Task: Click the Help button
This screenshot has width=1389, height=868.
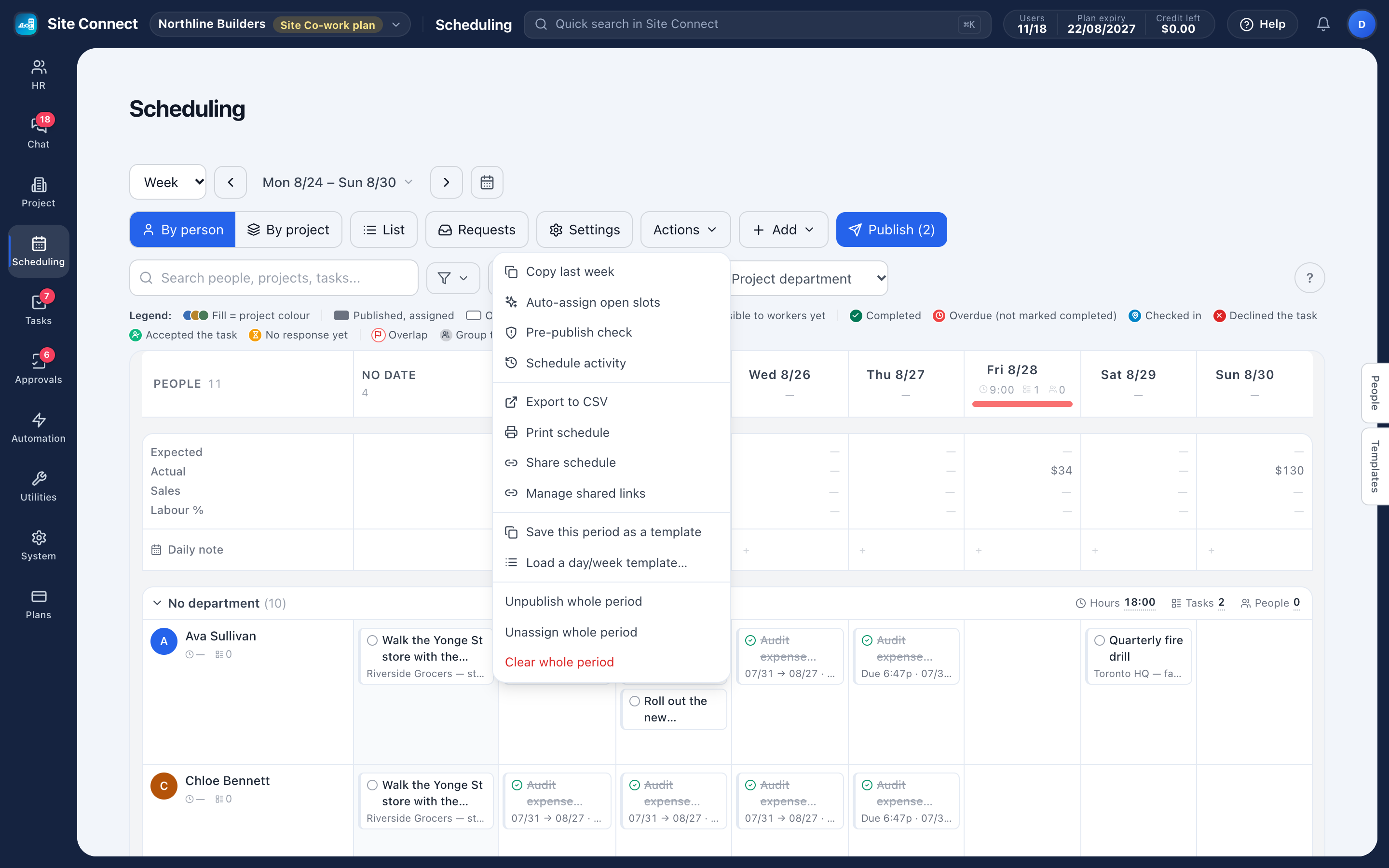Action: tap(1262, 24)
